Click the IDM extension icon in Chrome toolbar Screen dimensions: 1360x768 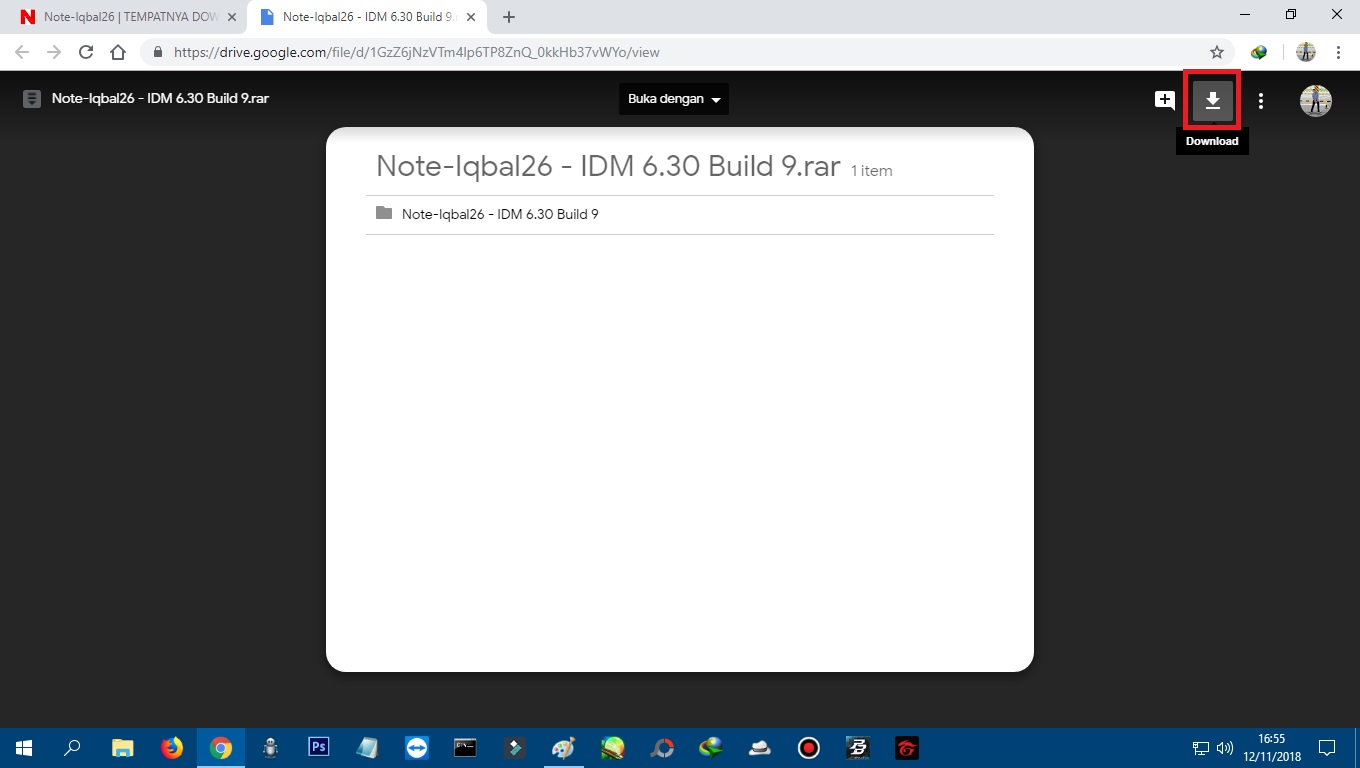point(1259,52)
